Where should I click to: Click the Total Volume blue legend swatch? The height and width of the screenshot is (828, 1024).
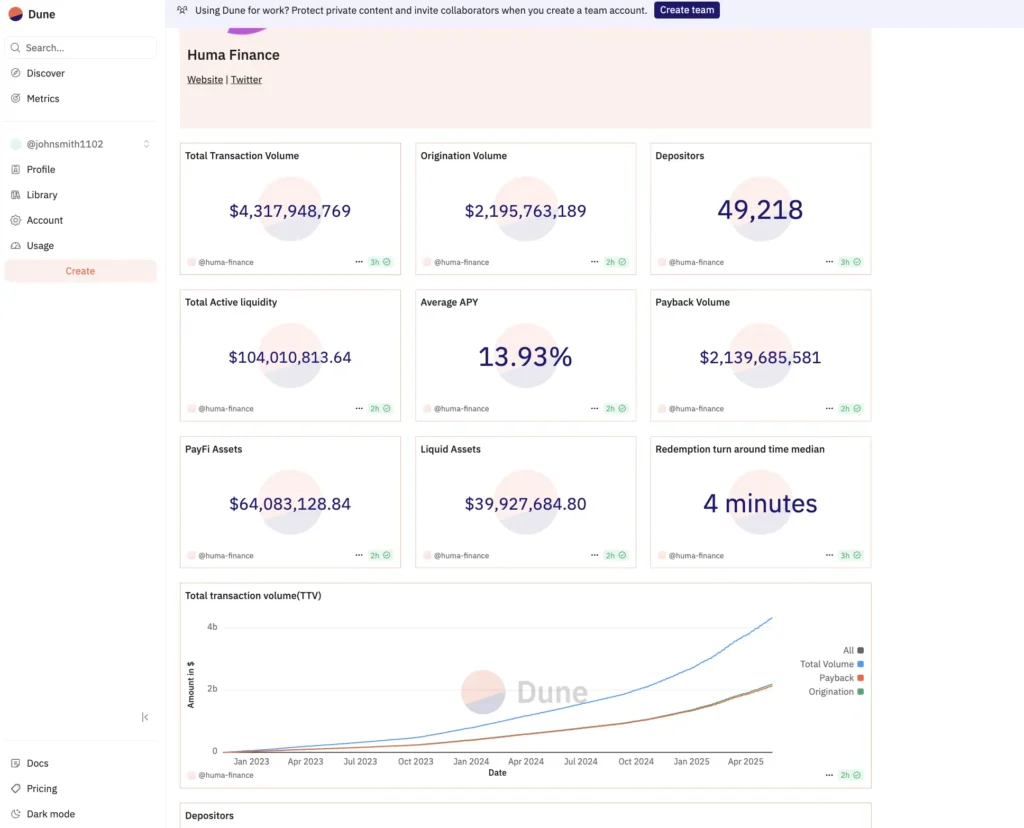[861, 664]
